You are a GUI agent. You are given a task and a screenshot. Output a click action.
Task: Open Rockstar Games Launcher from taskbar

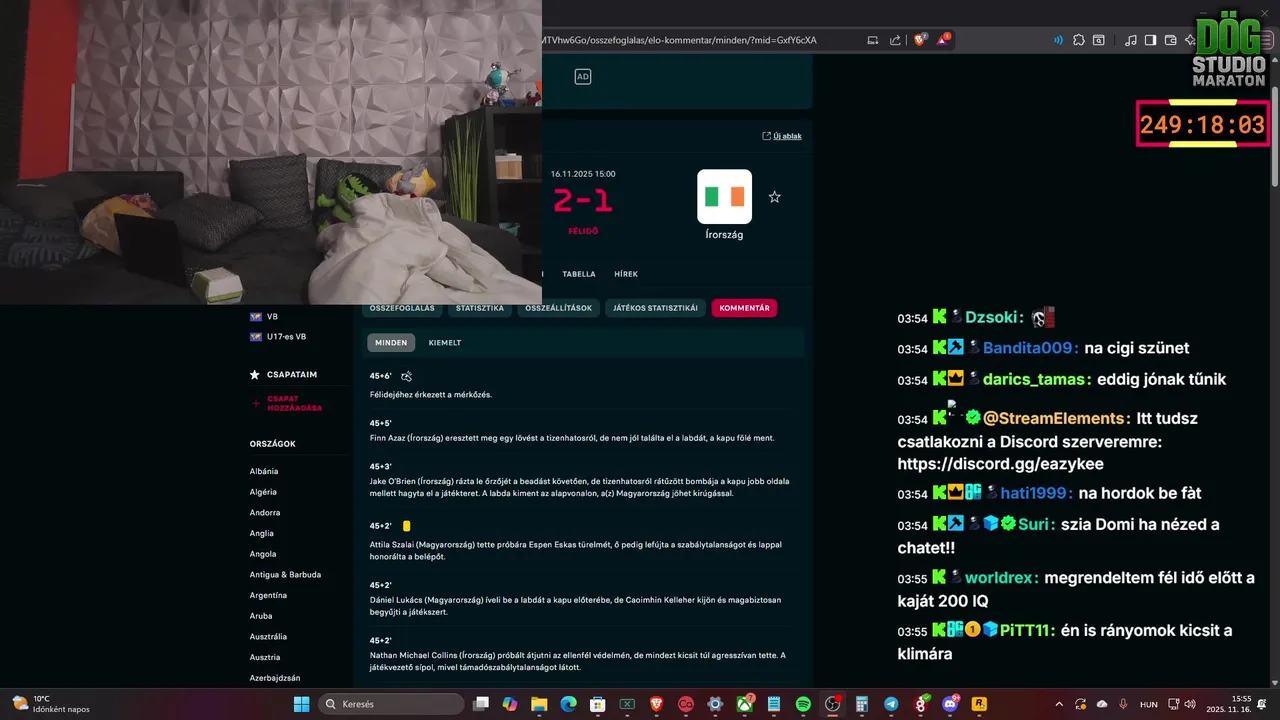[979, 704]
